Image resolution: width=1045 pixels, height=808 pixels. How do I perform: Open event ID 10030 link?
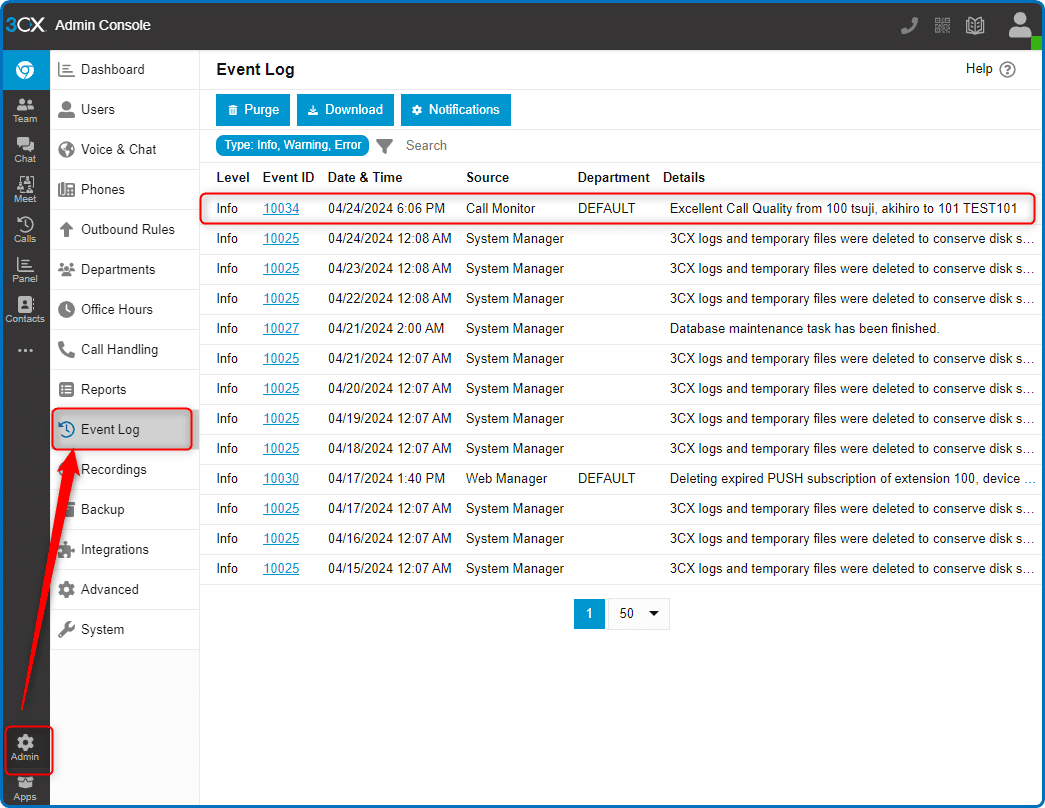(x=281, y=479)
